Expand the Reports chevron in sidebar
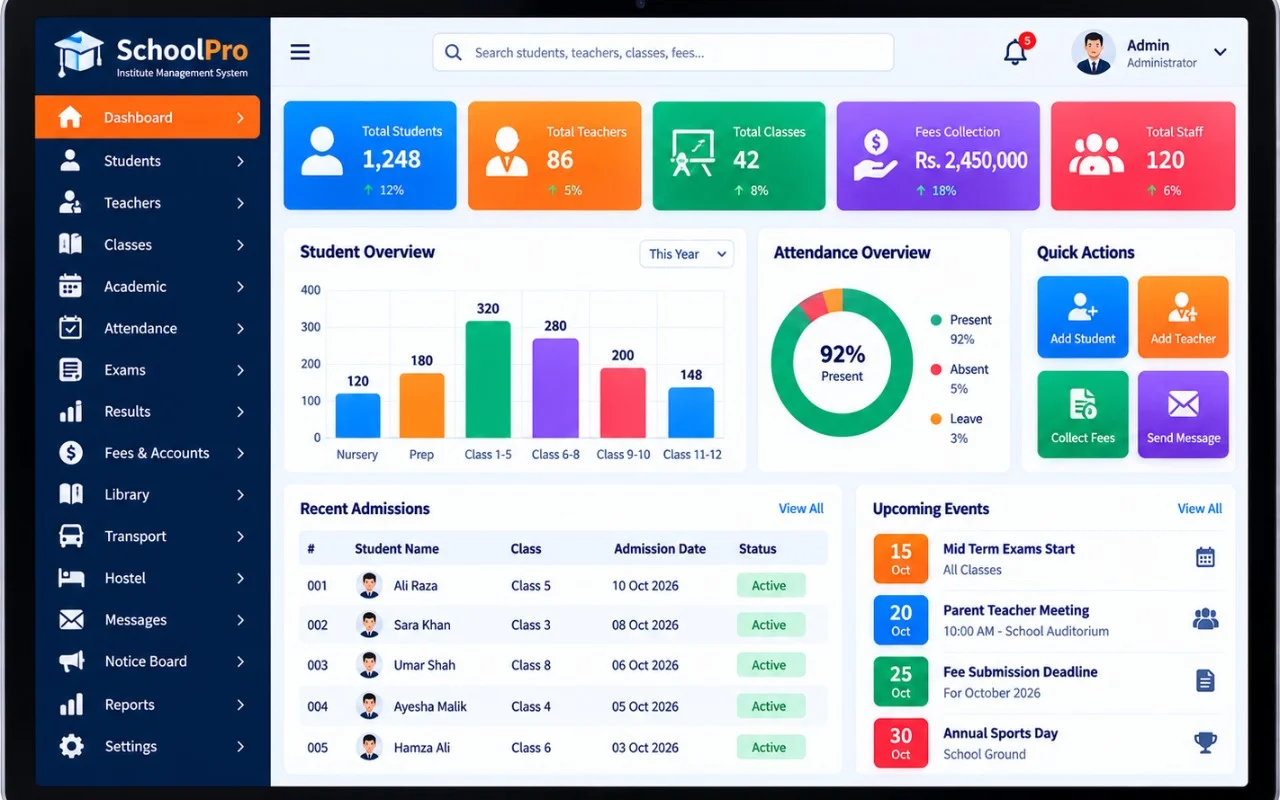 pyautogui.click(x=240, y=705)
